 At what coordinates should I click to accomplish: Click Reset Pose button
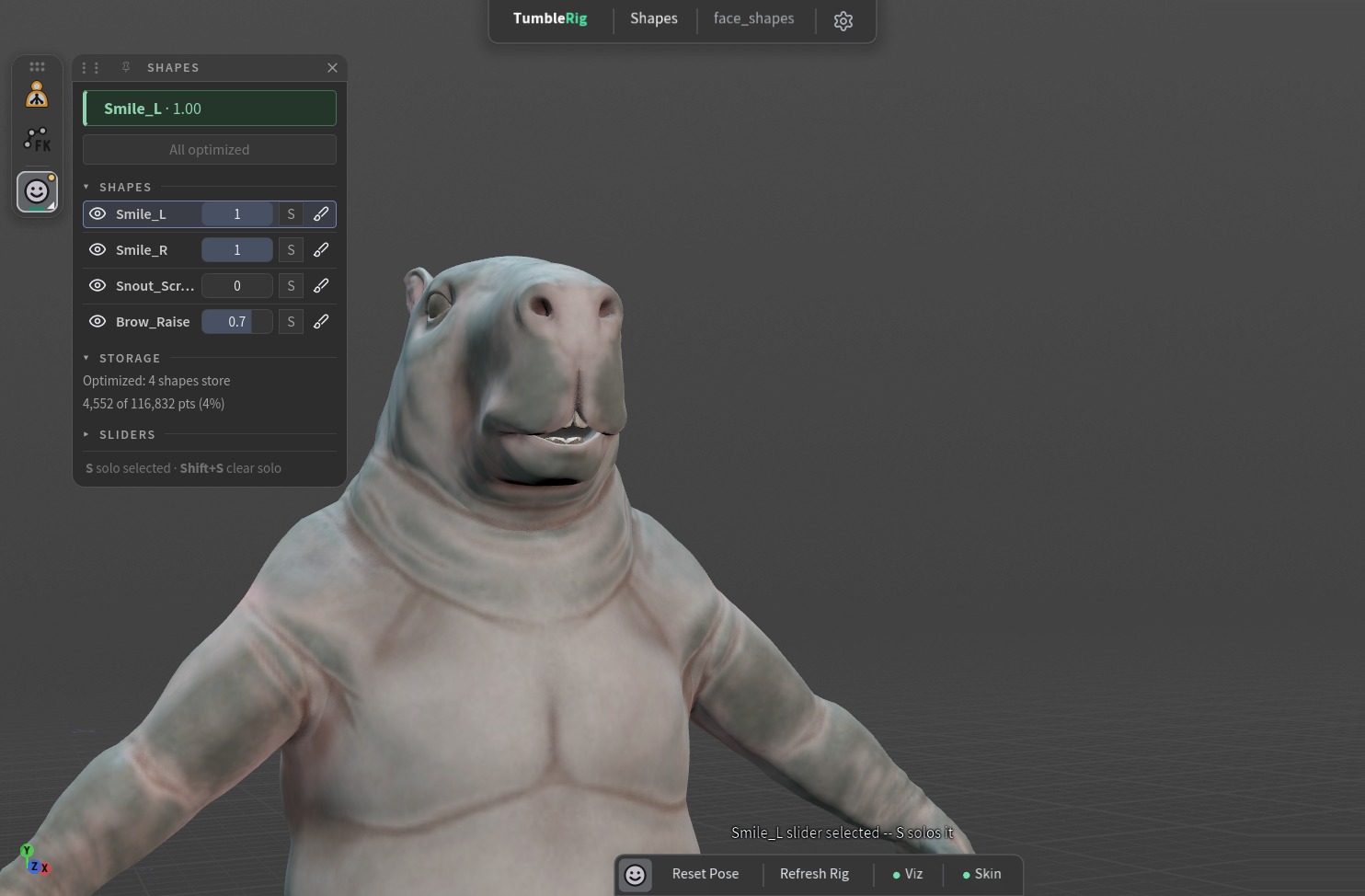click(705, 874)
